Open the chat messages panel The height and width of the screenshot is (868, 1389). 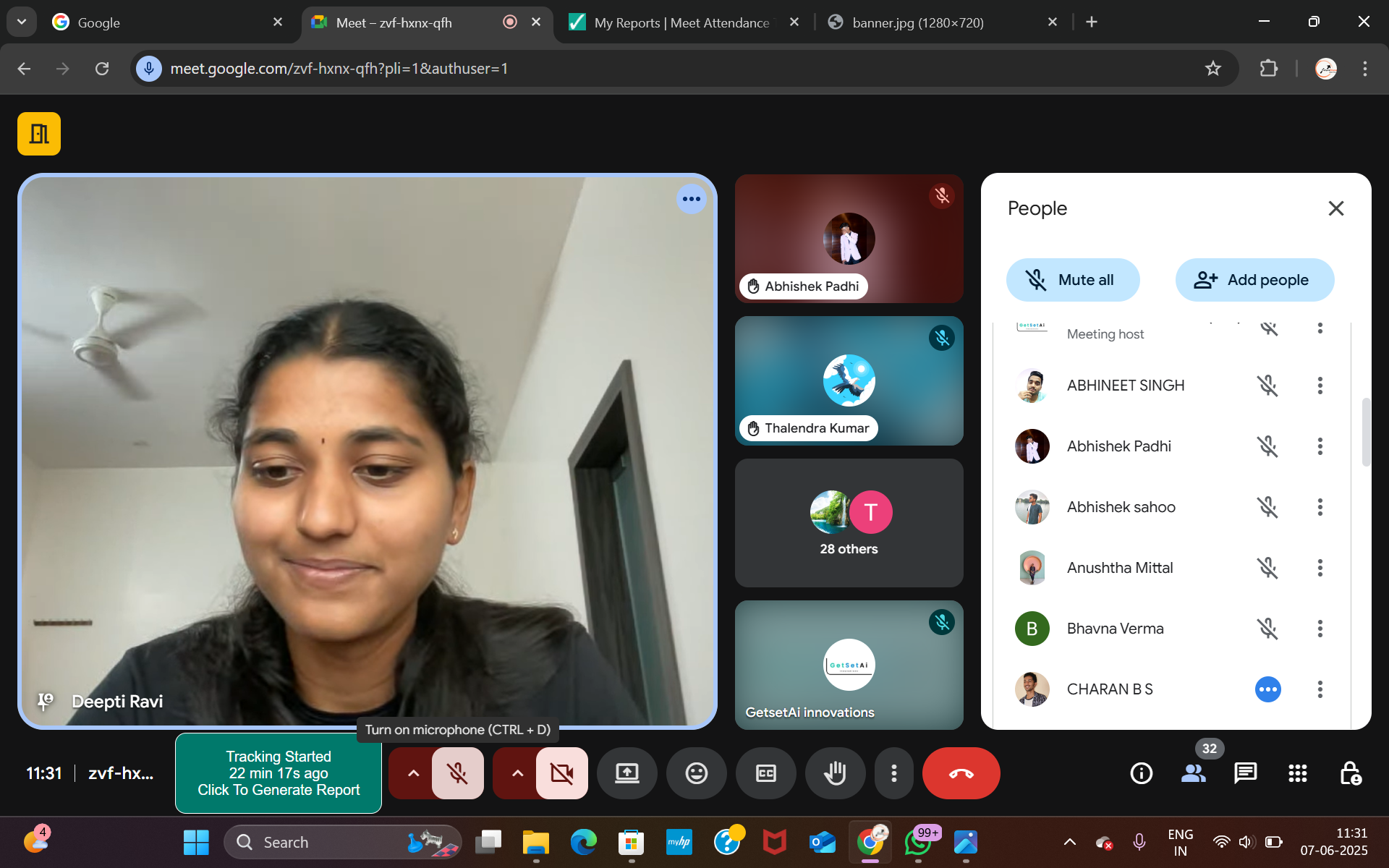pos(1246,773)
